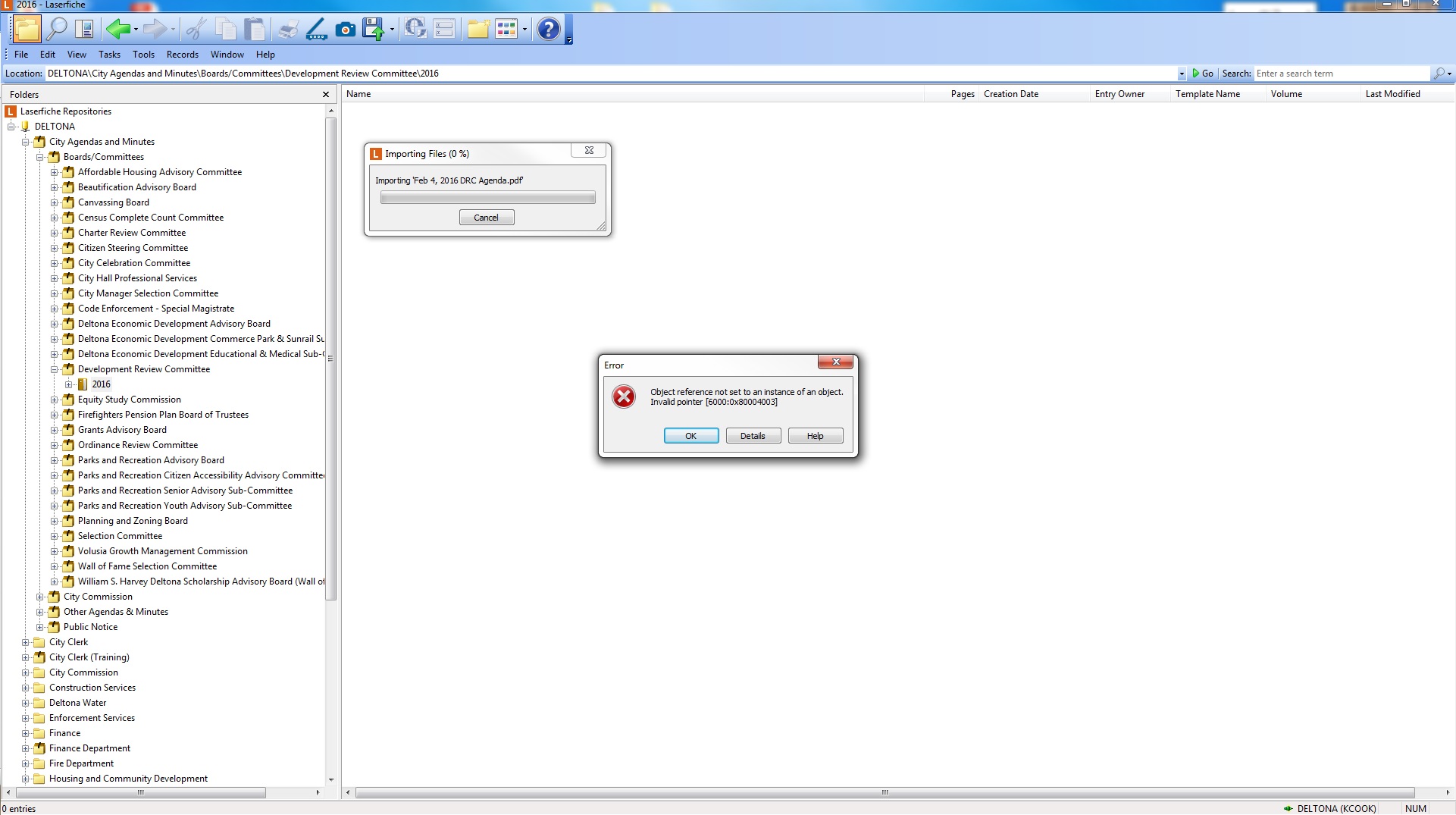Open the blue question mark help icon
The image size is (1456, 815).
tap(548, 30)
